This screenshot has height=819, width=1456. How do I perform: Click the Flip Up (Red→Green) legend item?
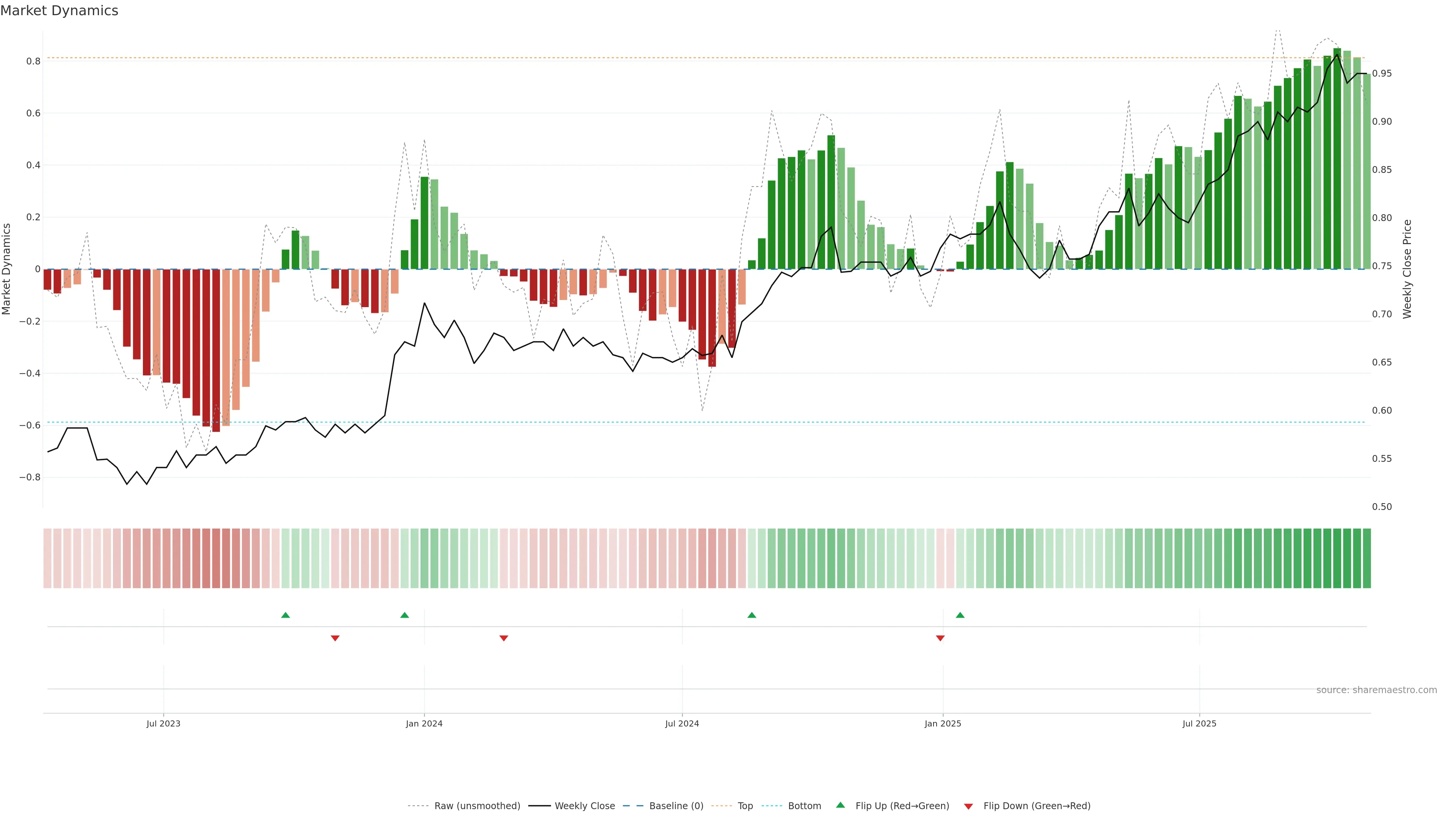click(902, 806)
